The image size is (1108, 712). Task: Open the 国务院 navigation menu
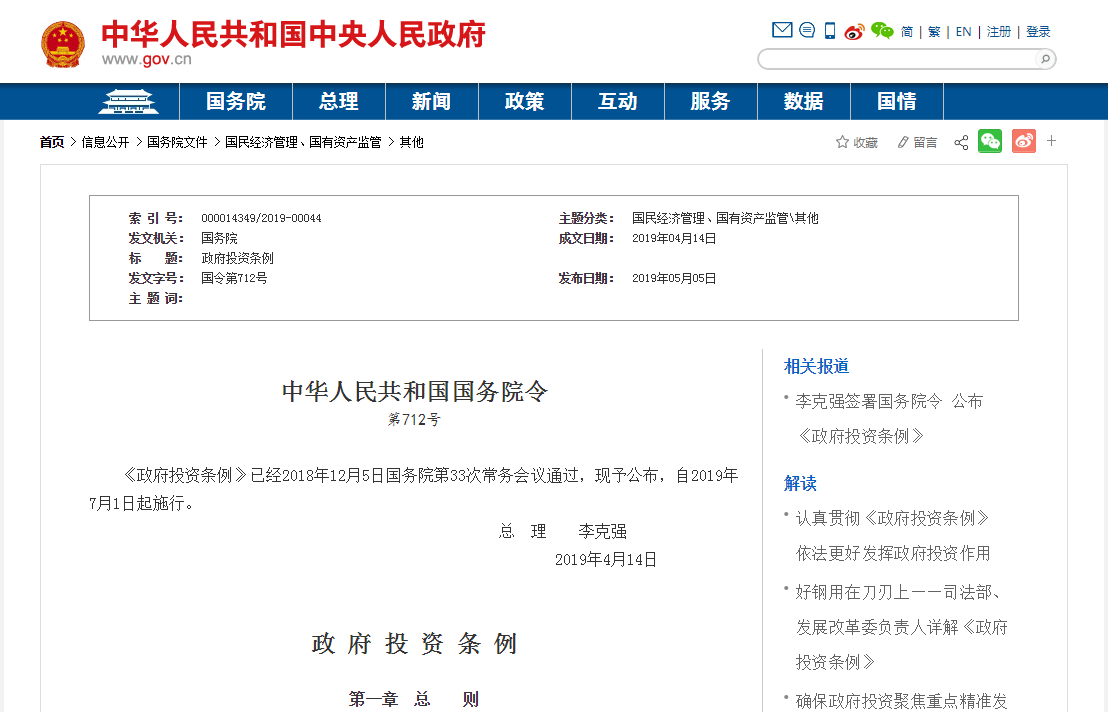point(236,101)
